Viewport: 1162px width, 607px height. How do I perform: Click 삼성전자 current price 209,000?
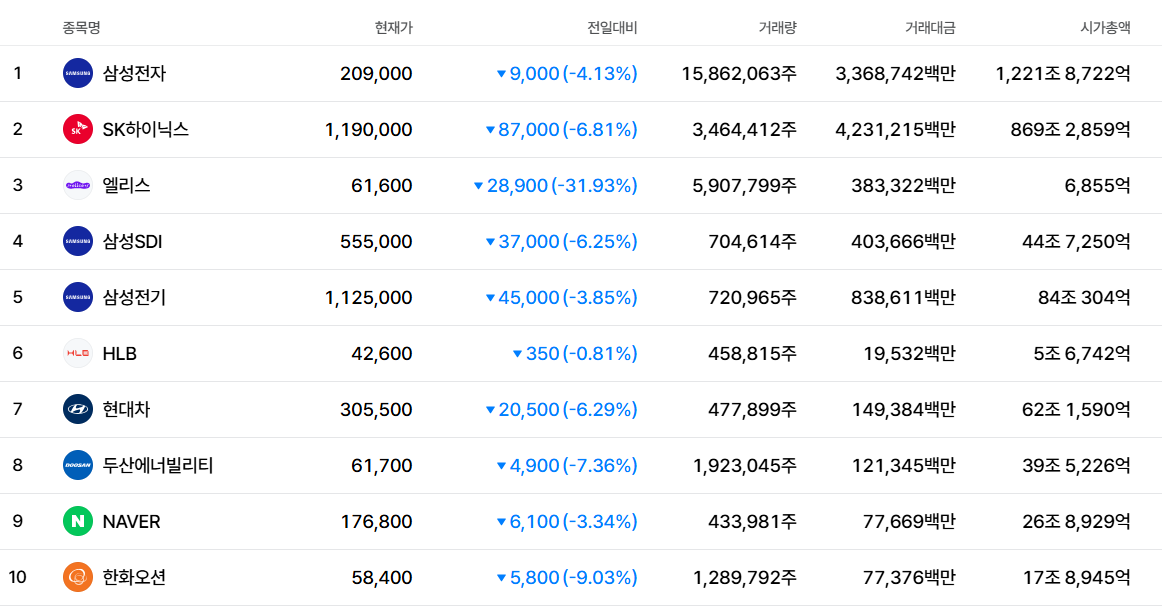coord(376,73)
